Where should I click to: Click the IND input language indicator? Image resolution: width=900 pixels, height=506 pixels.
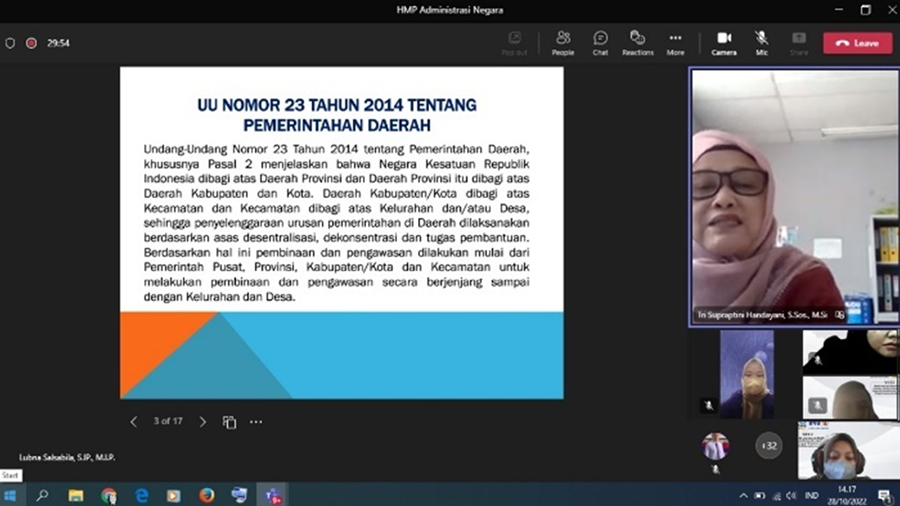812,495
